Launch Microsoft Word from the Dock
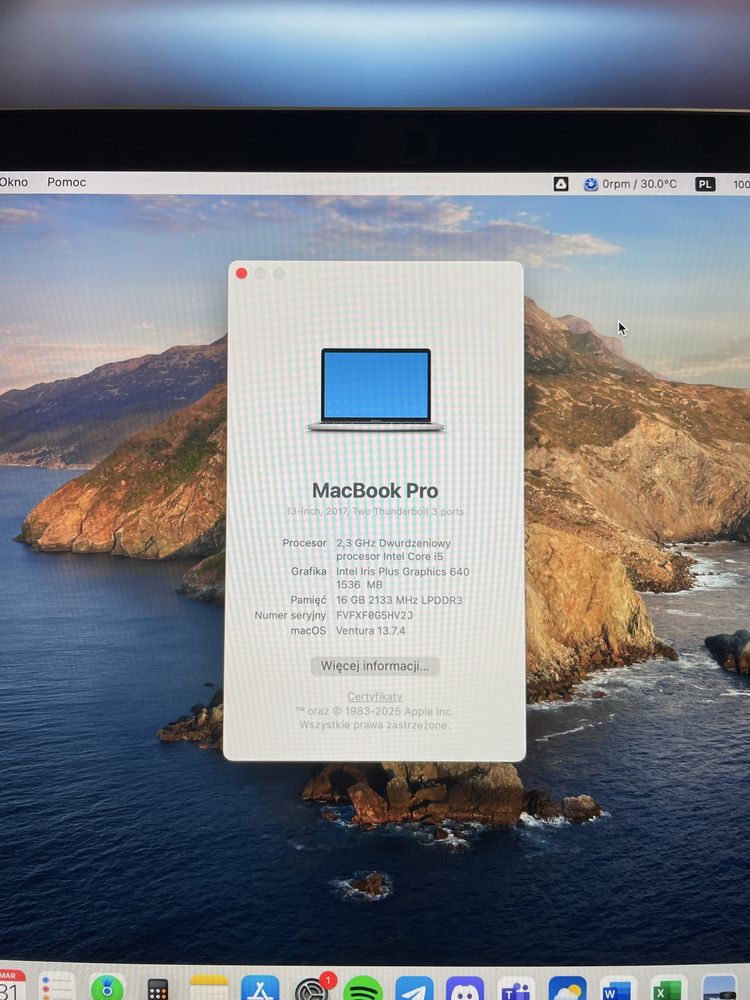The height and width of the screenshot is (1000, 750). tap(618, 989)
